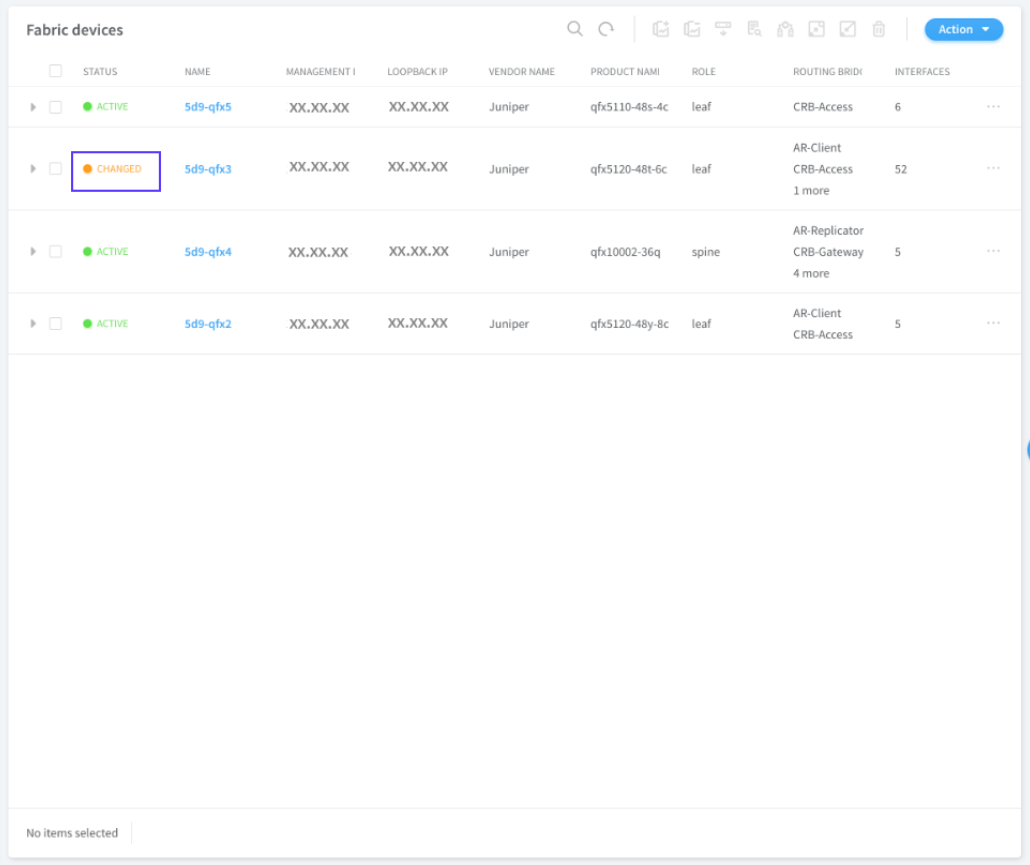Open the 5d9-qfx2 device link
Viewport: 1030px width, 865px height.
pyautogui.click(x=208, y=324)
